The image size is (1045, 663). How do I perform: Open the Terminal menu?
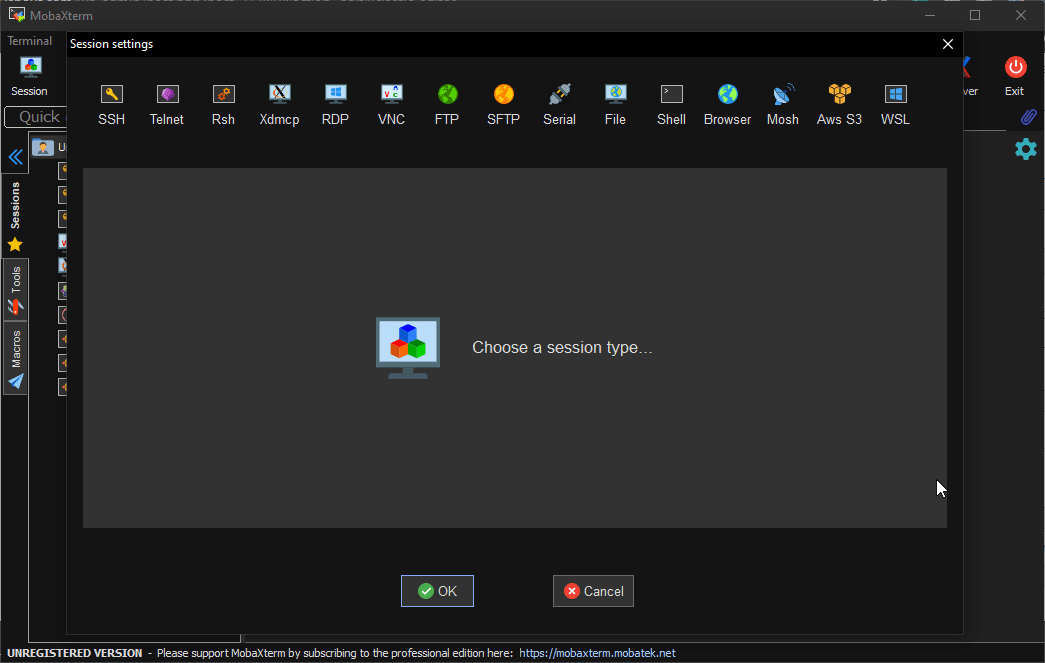pos(29,41)
